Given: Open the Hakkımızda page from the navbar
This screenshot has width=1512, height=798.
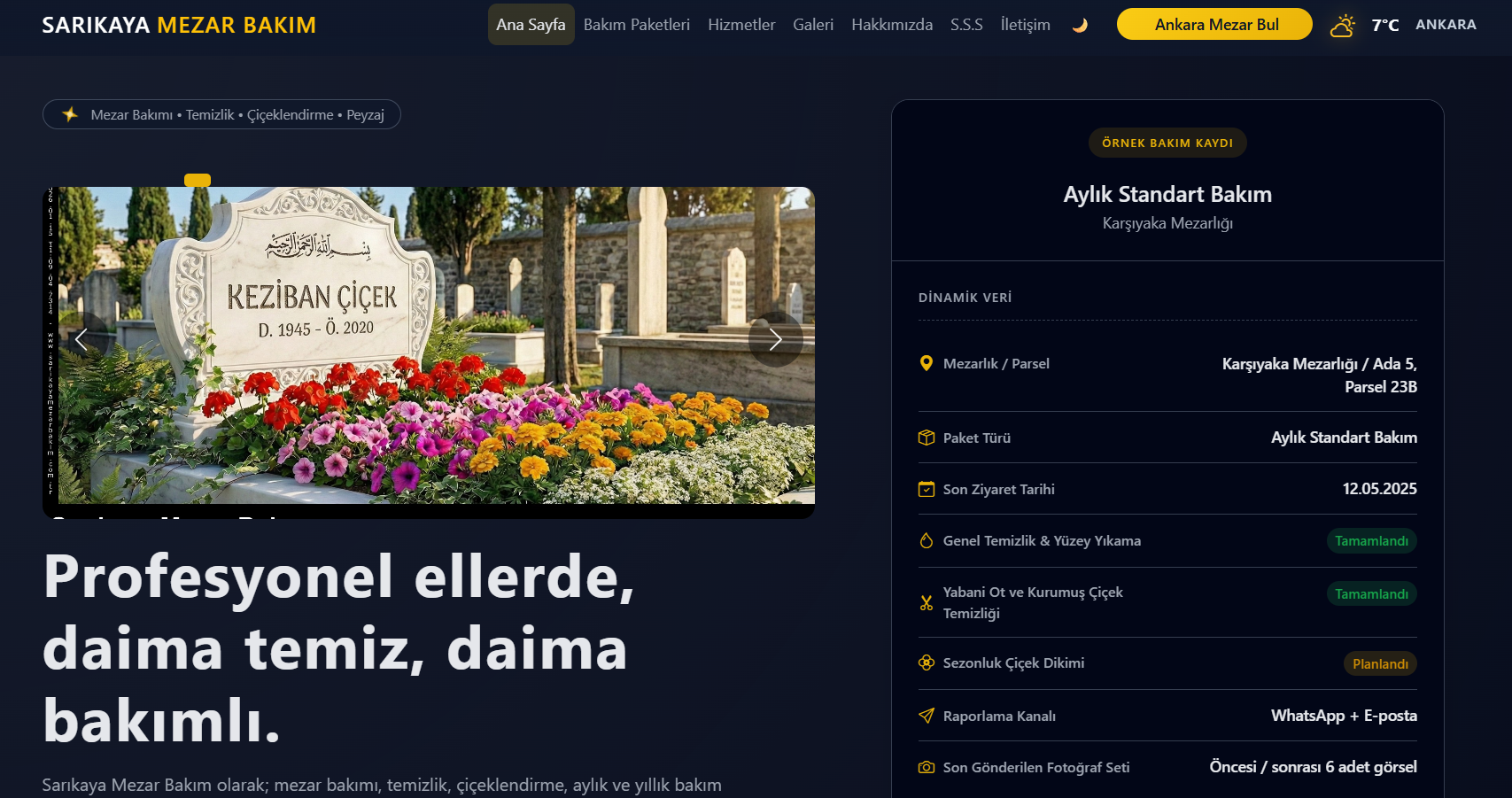Looking at the screenshot, I should (x=891, y=25).
